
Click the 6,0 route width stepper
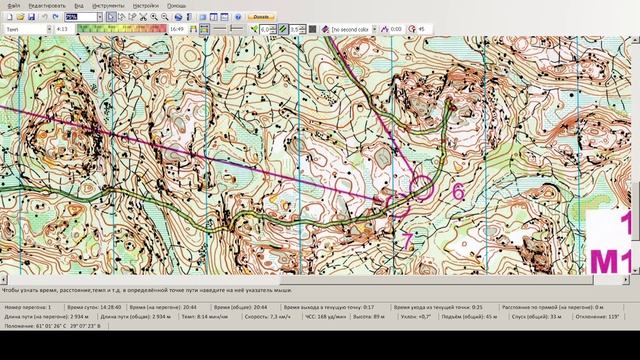[x=268, y=29]
